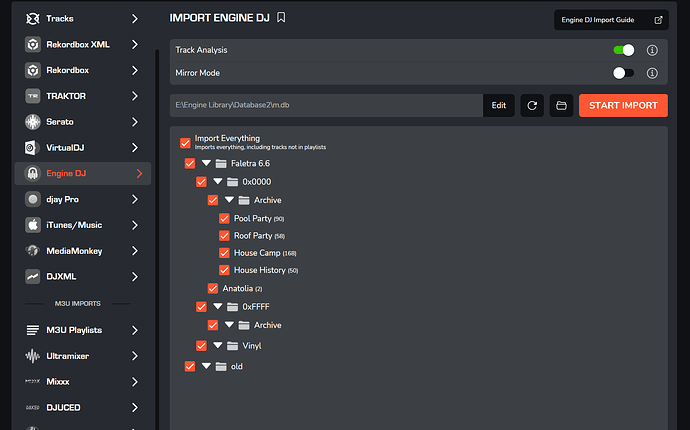
Task: Collapse the 0x0000 folder triangle
Action: 217,181
